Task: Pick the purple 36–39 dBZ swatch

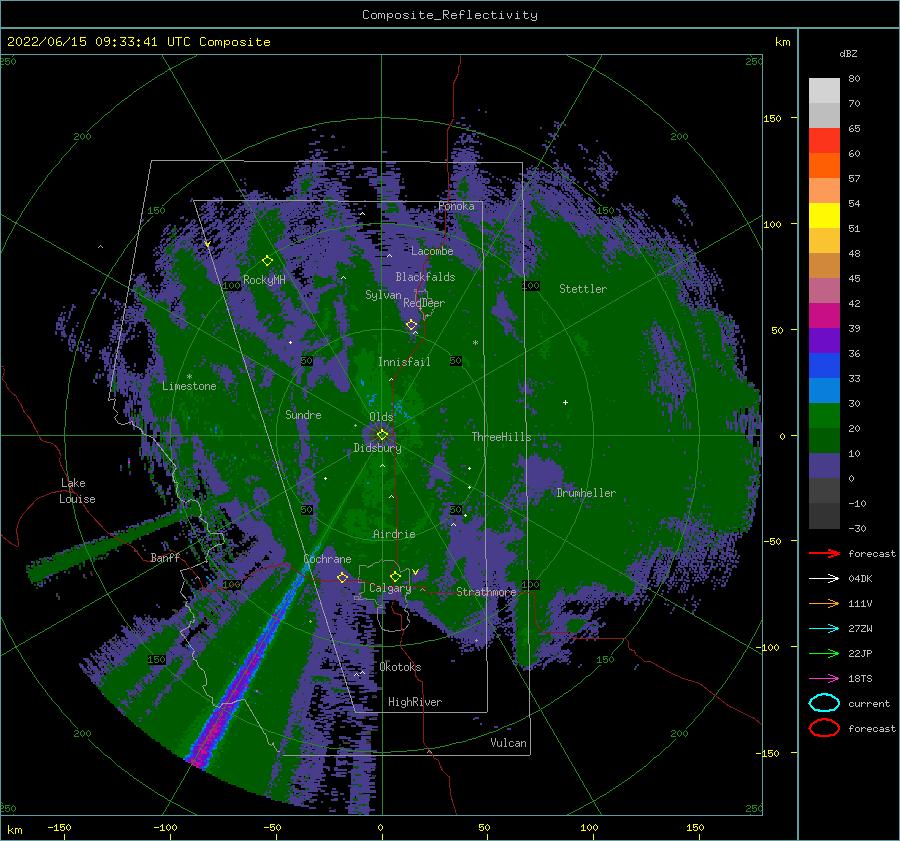Action: (824, 341)
